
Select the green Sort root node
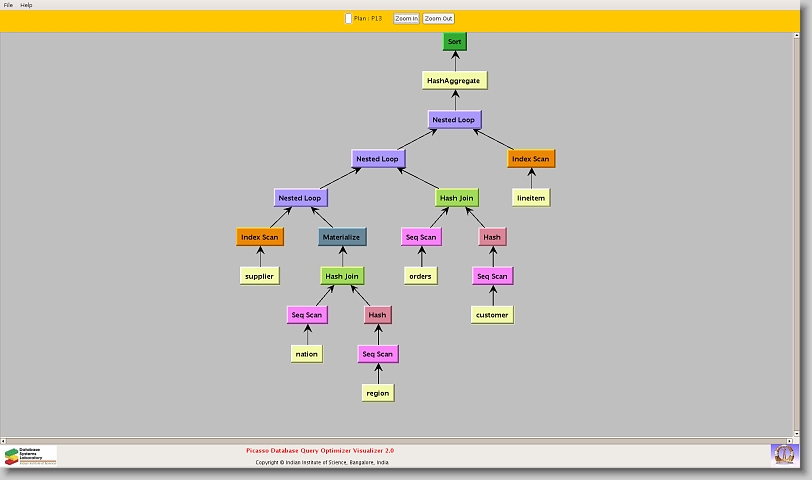(455, 41)
